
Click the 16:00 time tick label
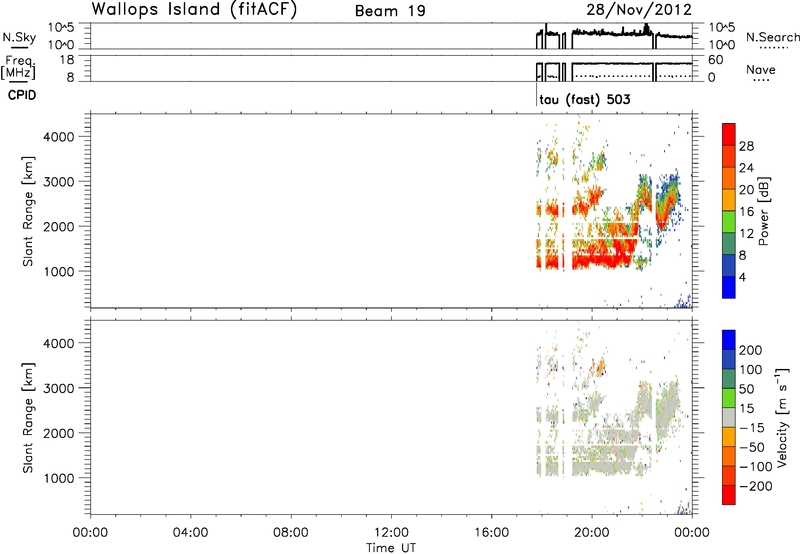(x=491, y=533)
